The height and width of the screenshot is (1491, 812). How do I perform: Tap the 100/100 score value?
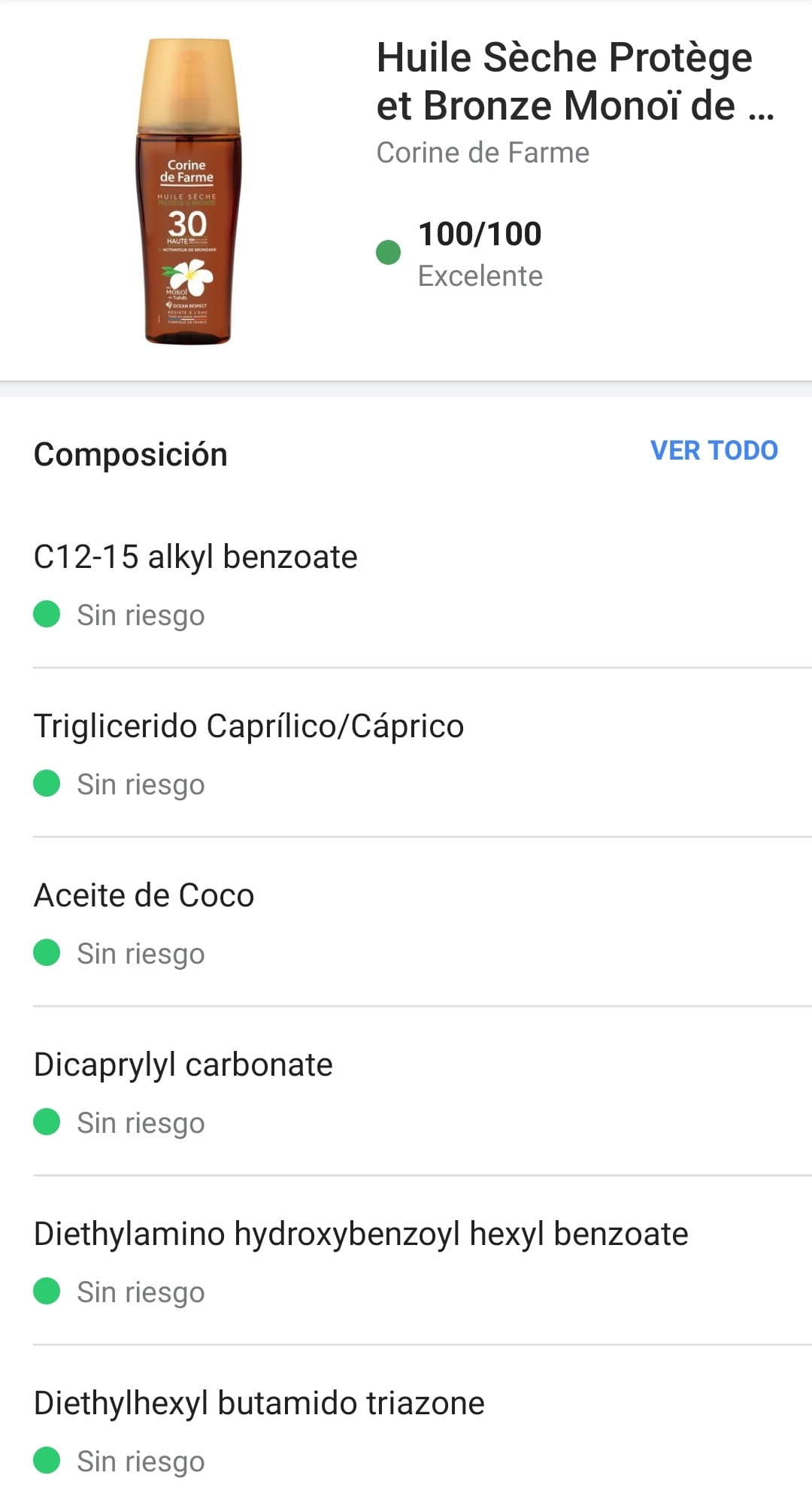pos(480,234)
